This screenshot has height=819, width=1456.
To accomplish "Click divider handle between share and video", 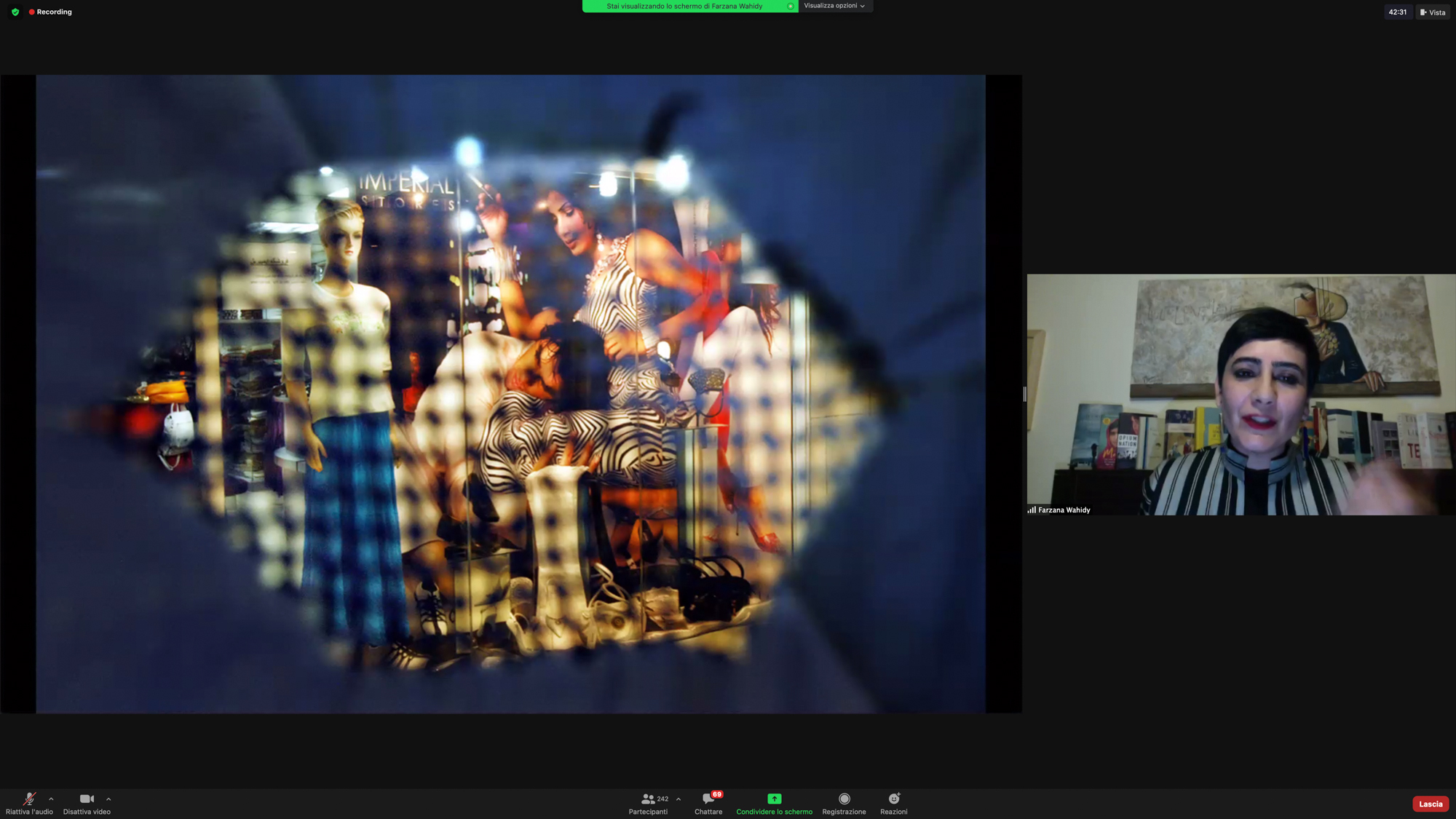I will [1024, 394].
